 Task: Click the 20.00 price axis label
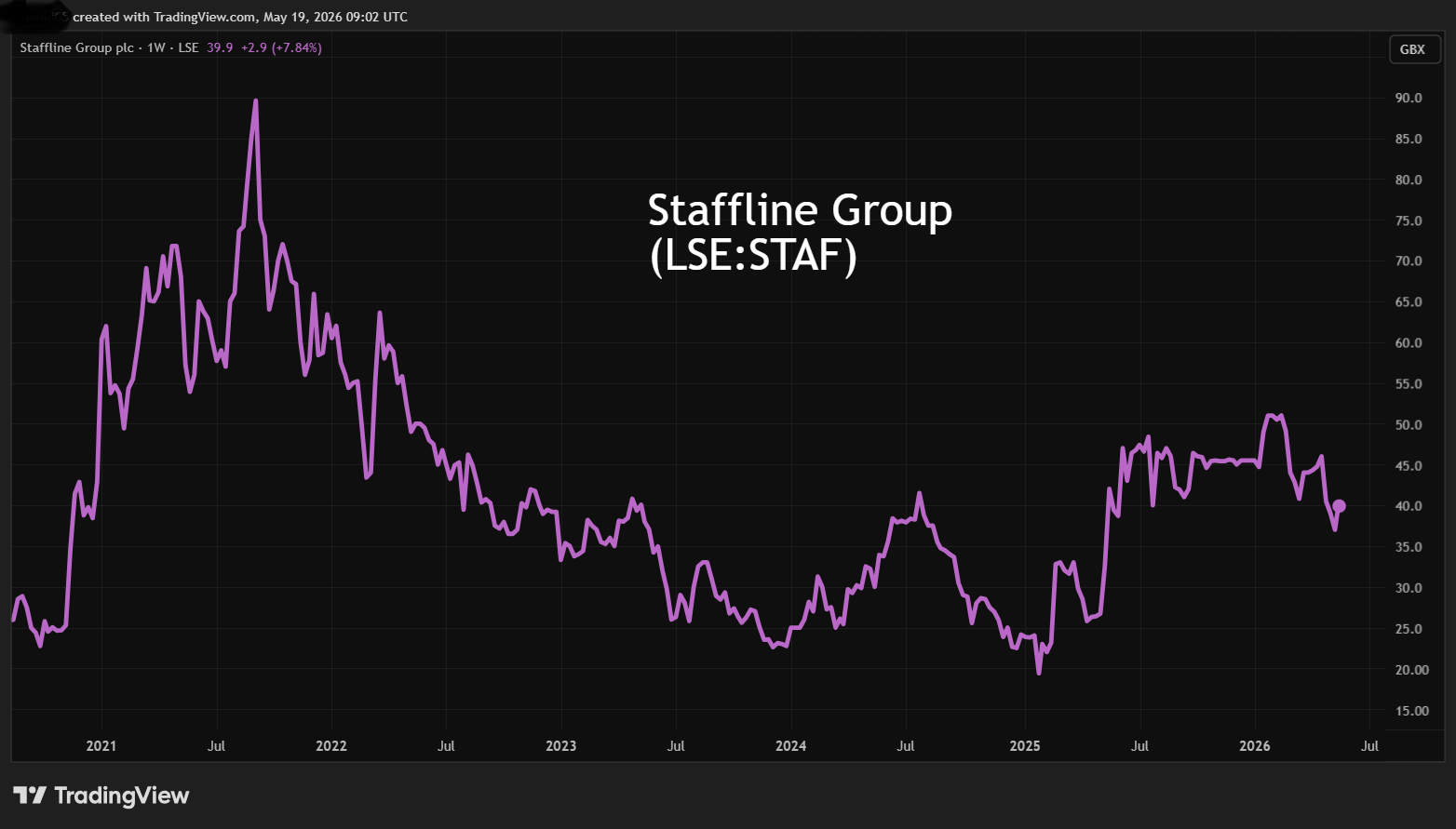(1411, 670)
